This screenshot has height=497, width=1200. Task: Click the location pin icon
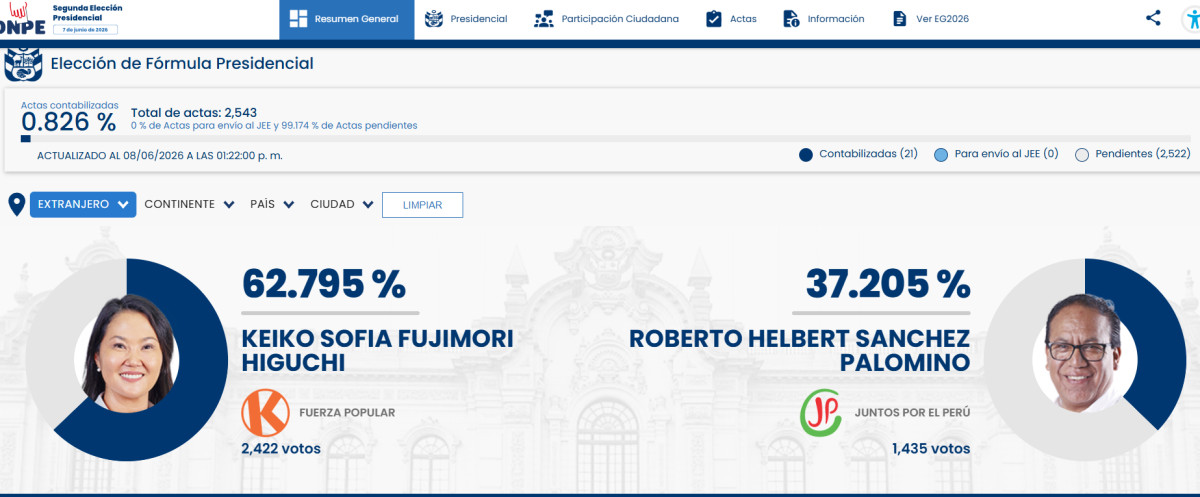(x=16, y=204)
